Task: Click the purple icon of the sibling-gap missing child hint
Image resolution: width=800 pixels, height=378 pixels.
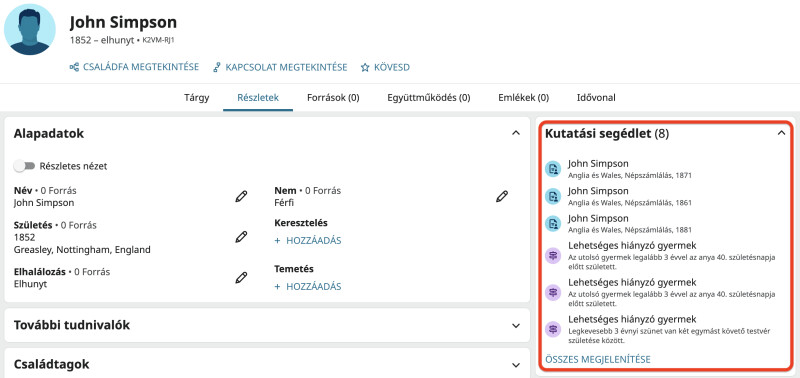Action: click(553, 329)
